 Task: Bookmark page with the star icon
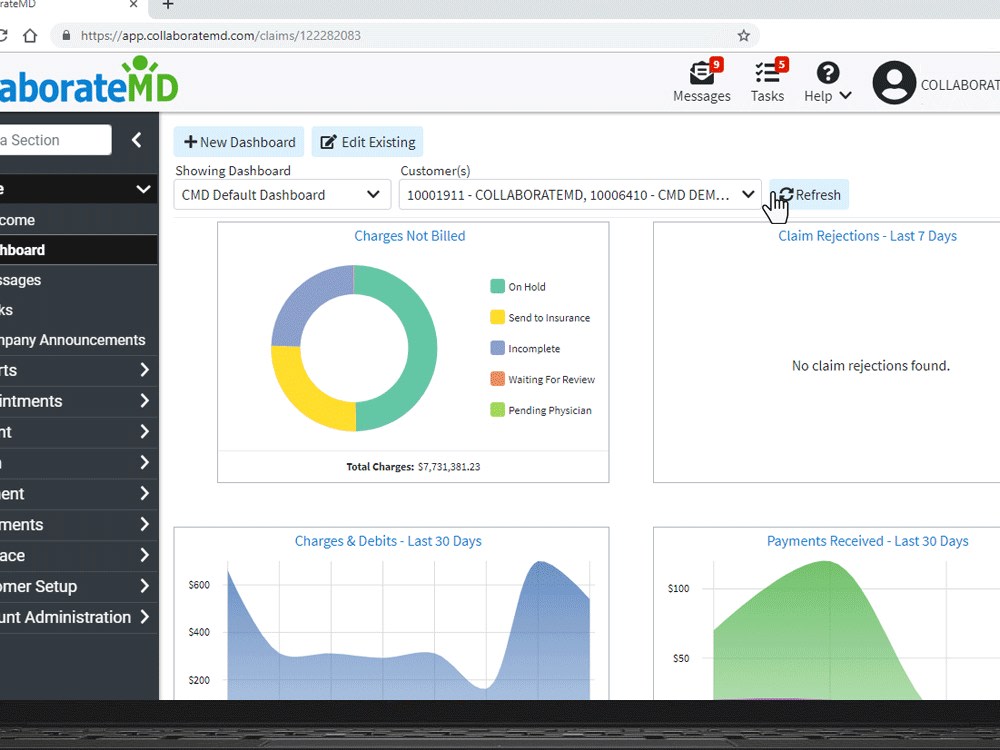coord(743,36)
